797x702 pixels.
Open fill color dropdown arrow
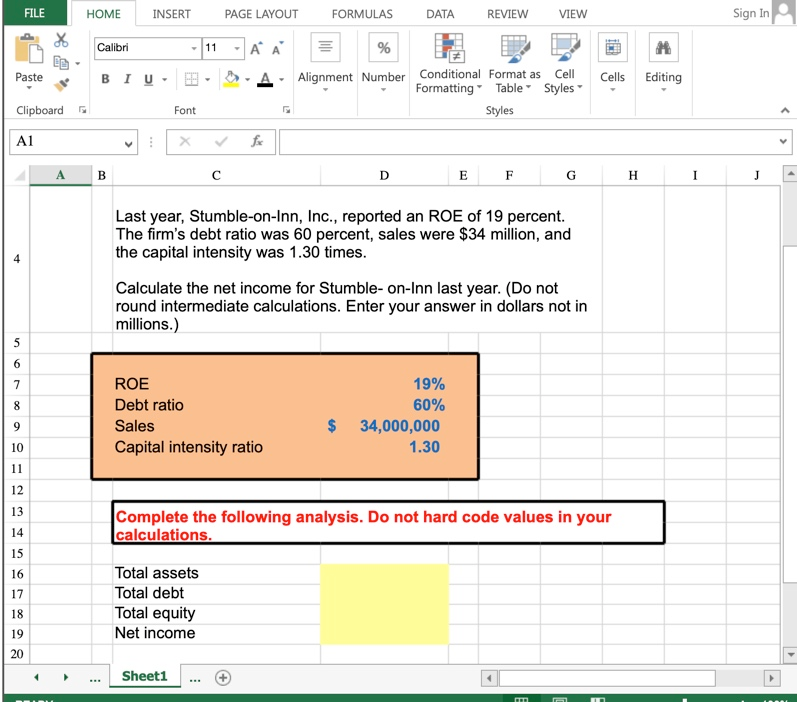coord(248,79)
